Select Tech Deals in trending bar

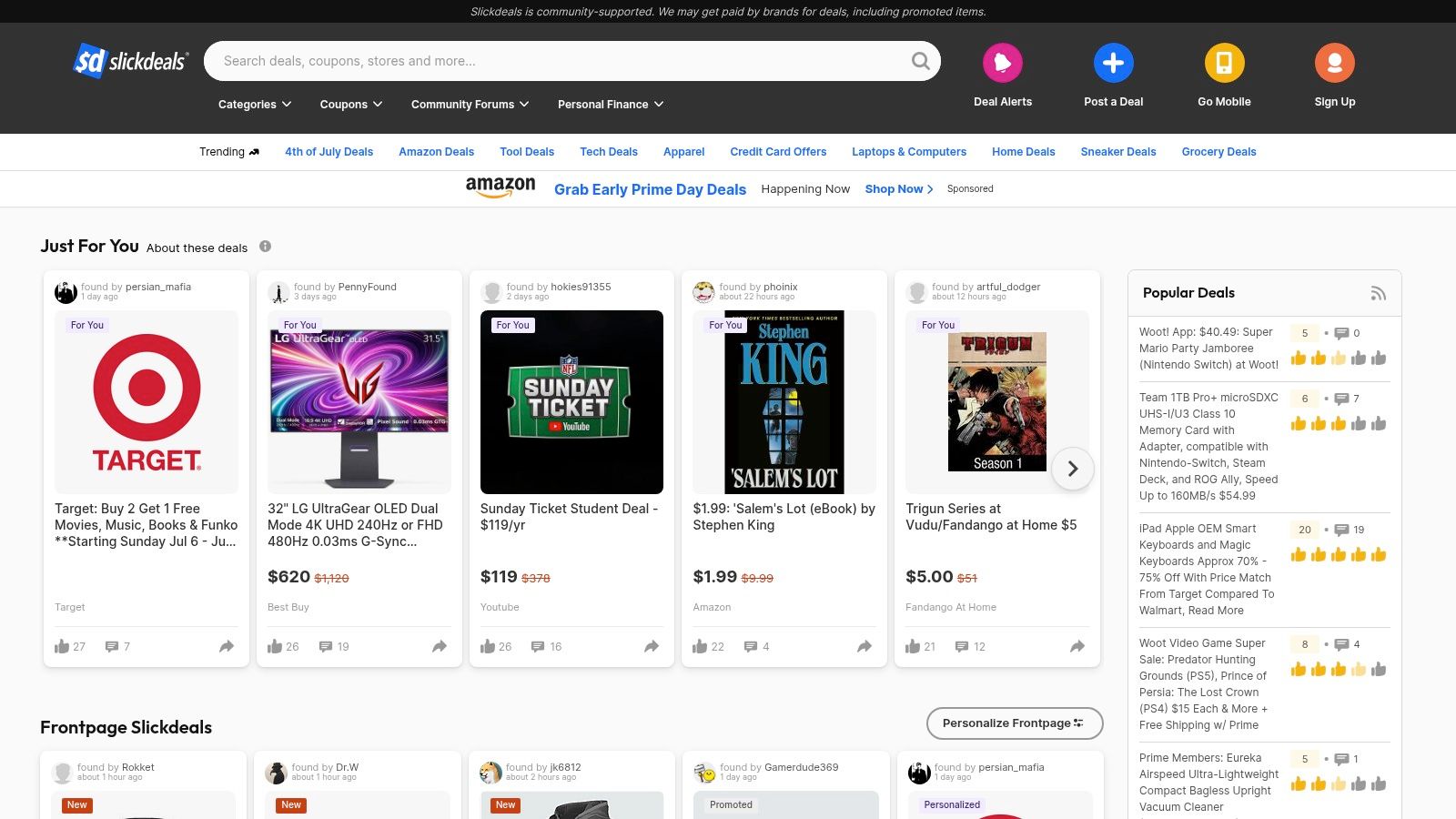[609, 152]
